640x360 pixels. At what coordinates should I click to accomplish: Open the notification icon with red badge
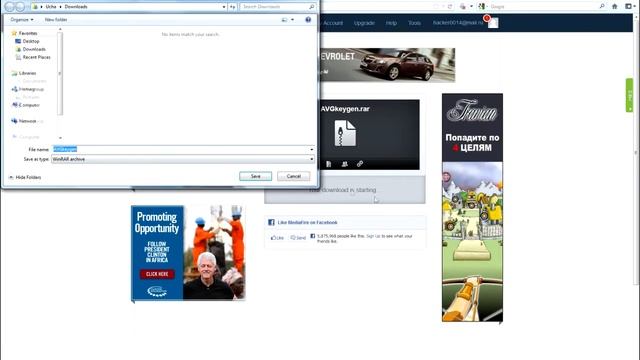click(492, 22)
